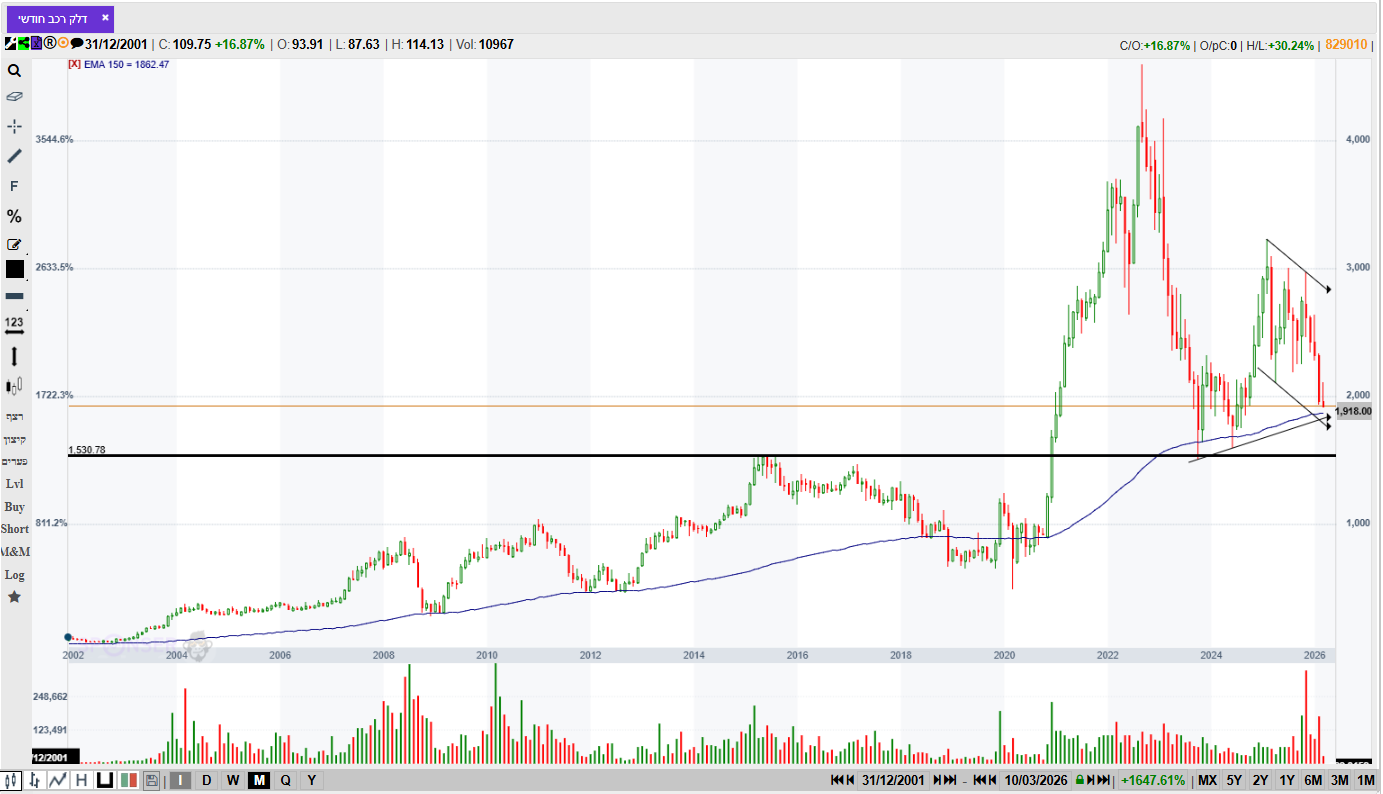Click the green share icon
The width and height of the screenshot is (1383, 794).
[23, 44]
